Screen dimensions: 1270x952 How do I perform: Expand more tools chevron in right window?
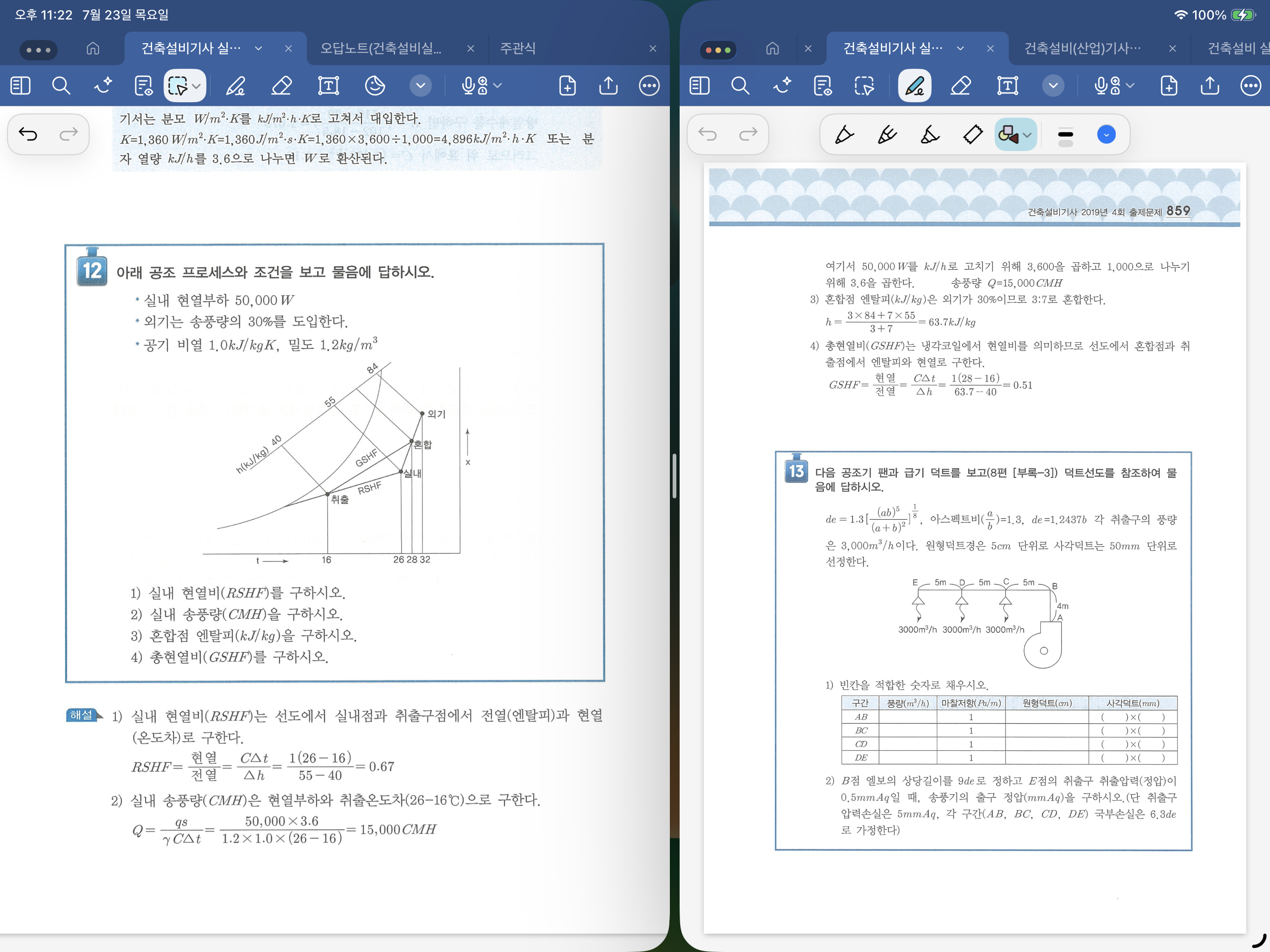1053,86
